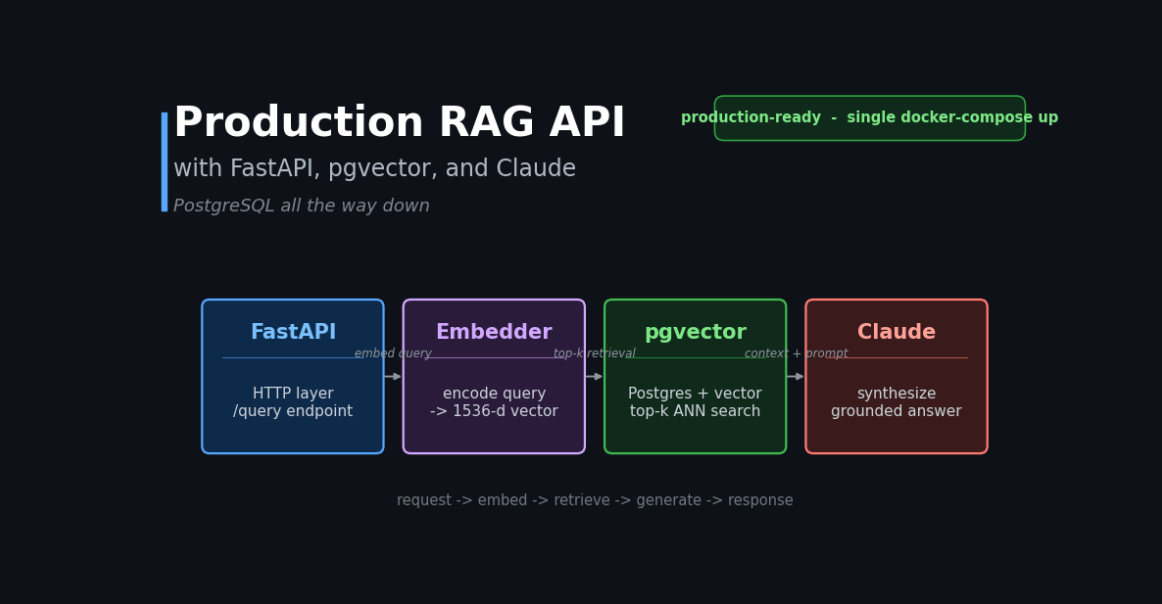1162x604 pixels.
Task: Select the pgvector box heading
Action: [x=695, y=333]
